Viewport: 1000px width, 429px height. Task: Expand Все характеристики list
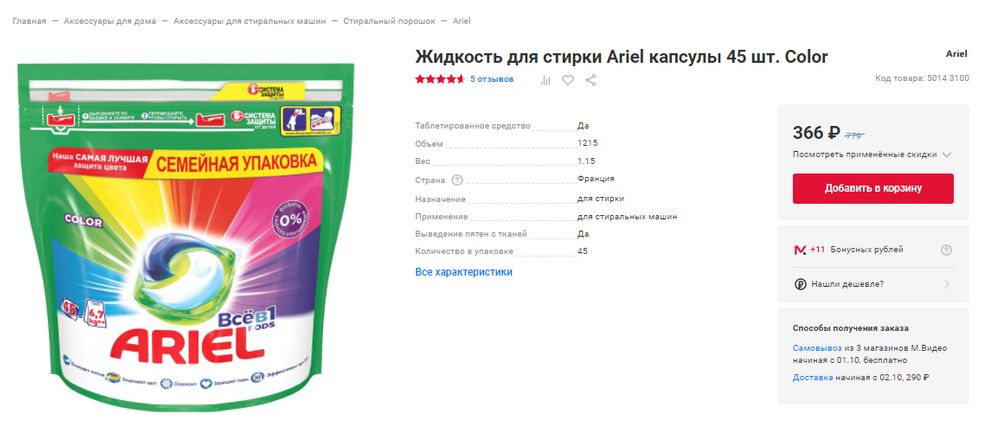(464, 272)
